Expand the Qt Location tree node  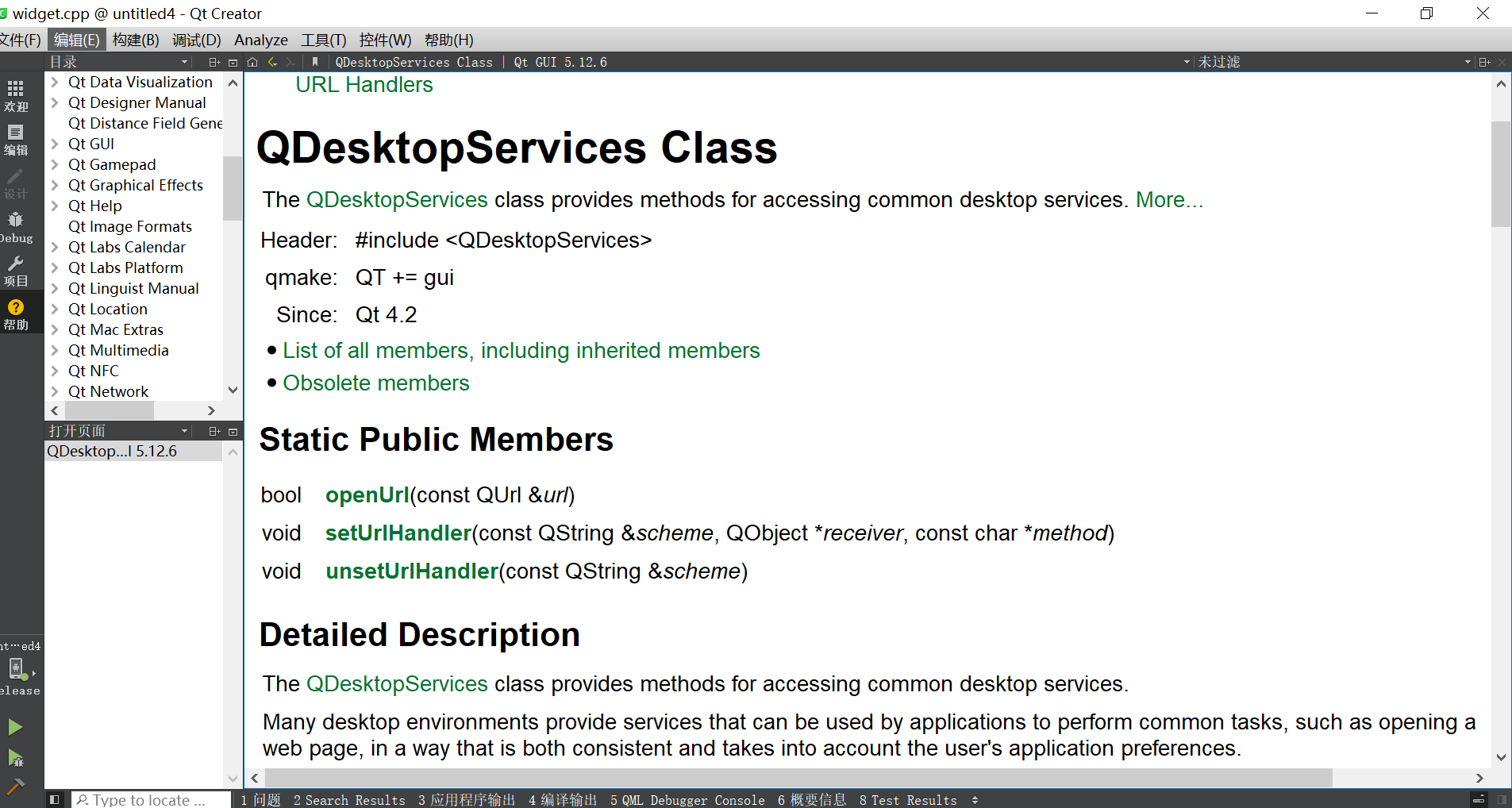point(55,309)
